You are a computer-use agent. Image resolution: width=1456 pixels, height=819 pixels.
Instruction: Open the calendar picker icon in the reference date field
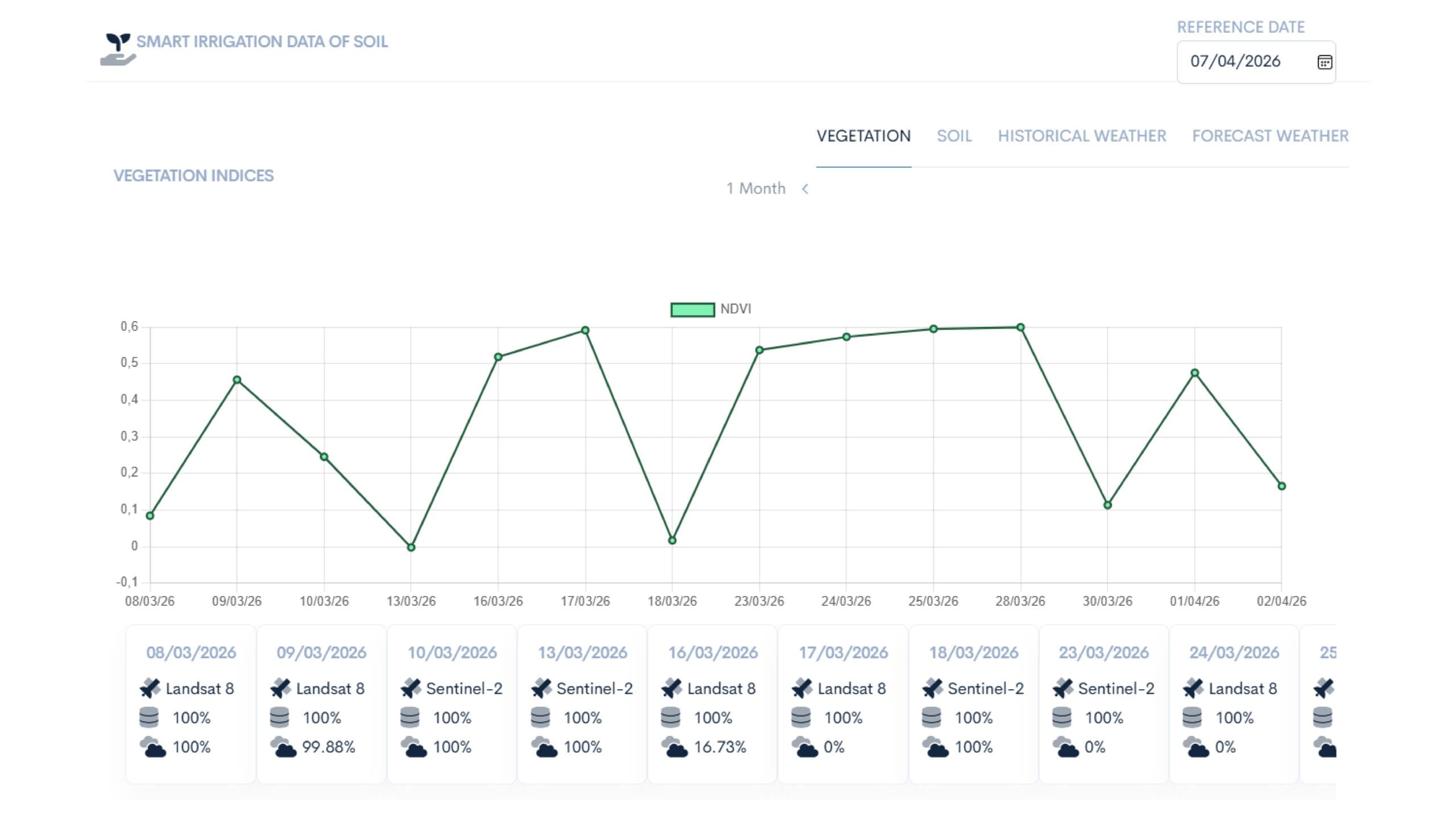coord(1325,62)
